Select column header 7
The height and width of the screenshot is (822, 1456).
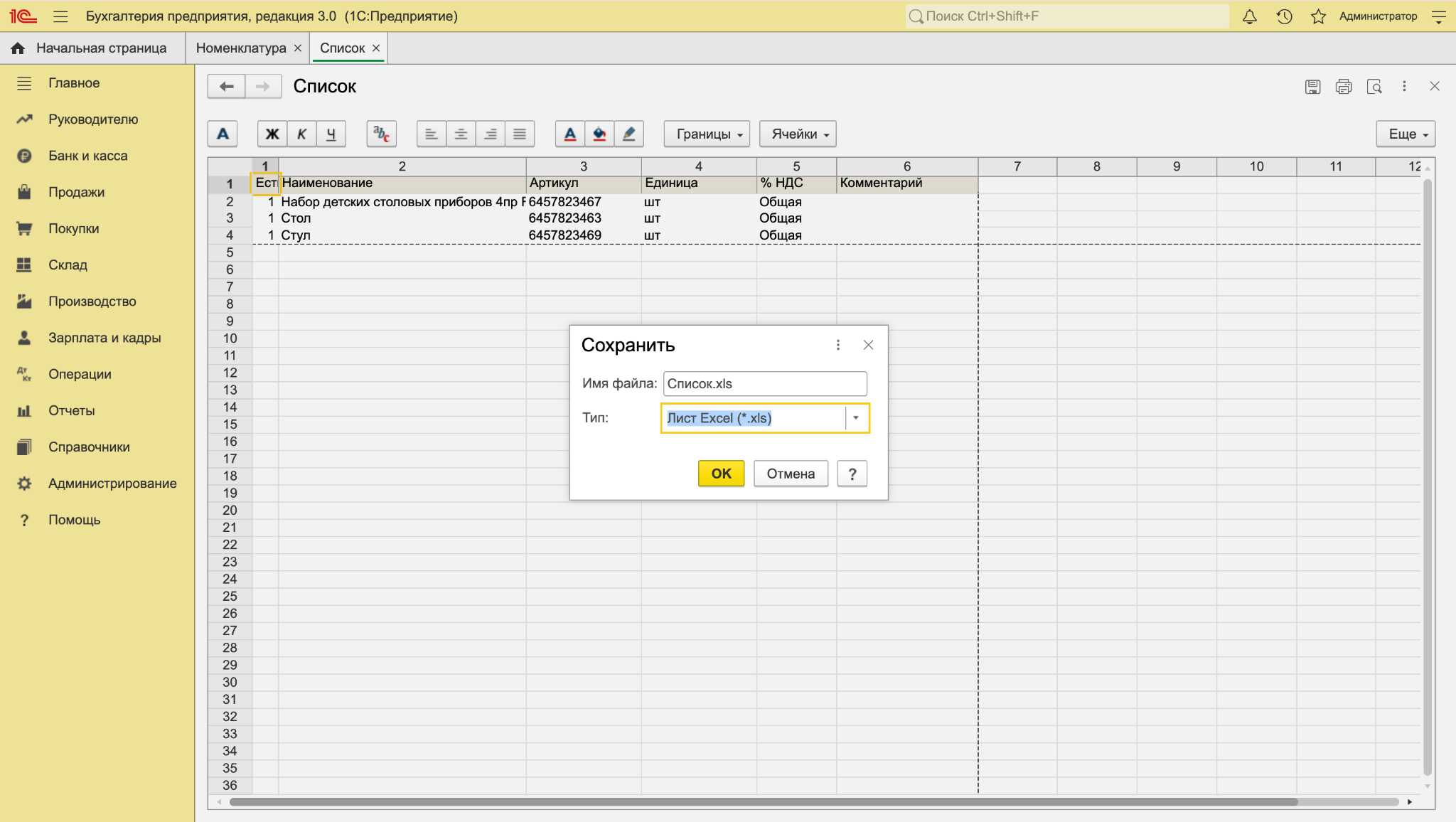(1017, 166)
